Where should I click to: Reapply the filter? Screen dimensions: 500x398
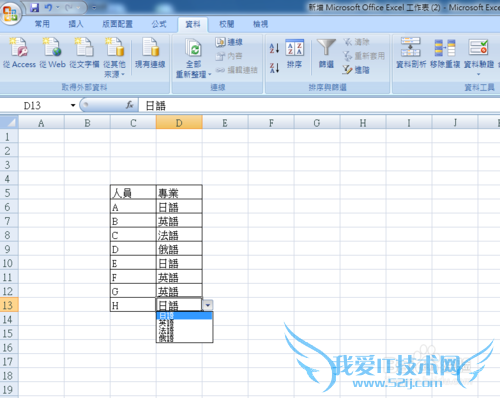[364, 56]
